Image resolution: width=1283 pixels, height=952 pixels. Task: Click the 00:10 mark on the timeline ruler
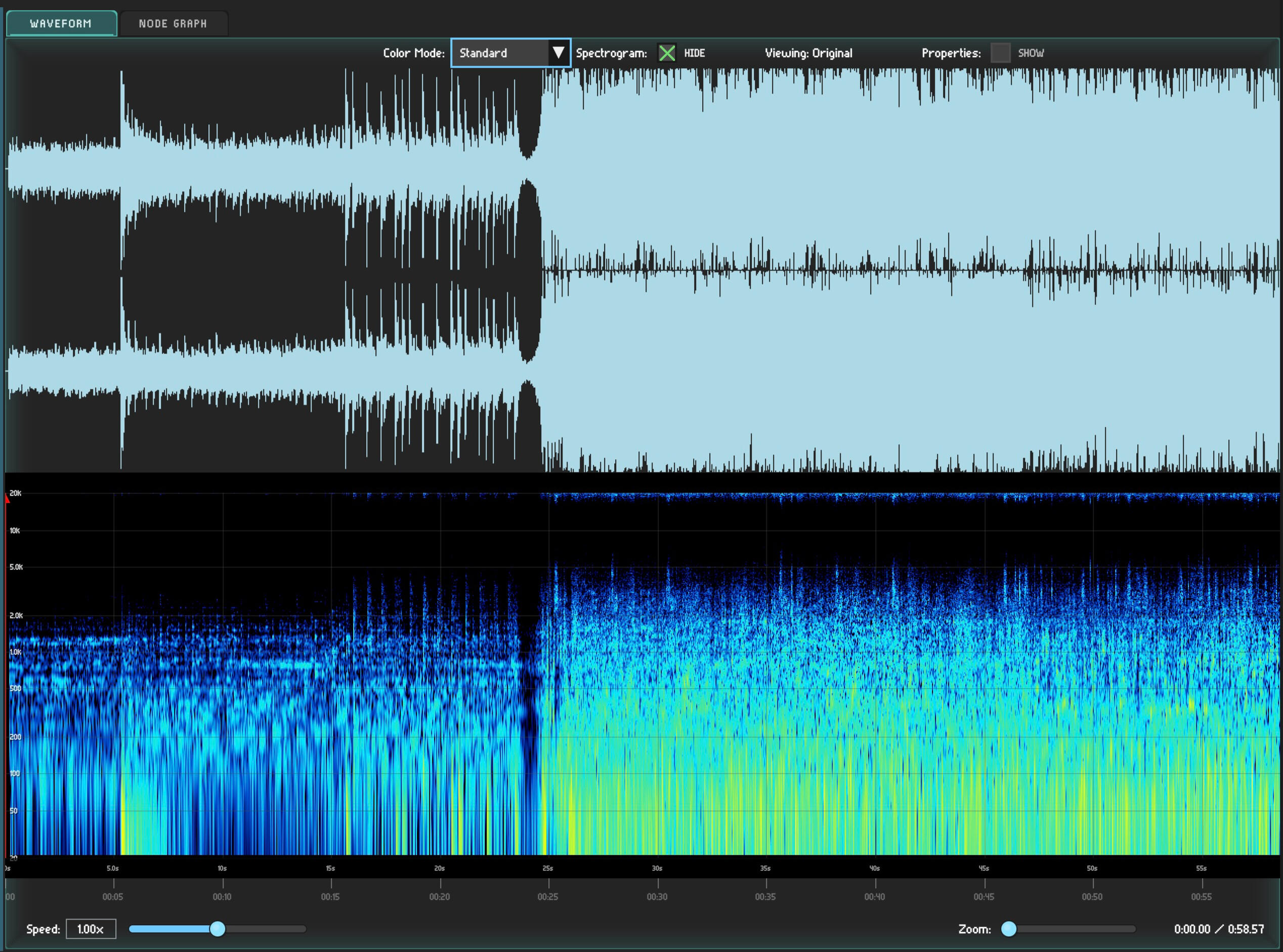tap(223, 896)
